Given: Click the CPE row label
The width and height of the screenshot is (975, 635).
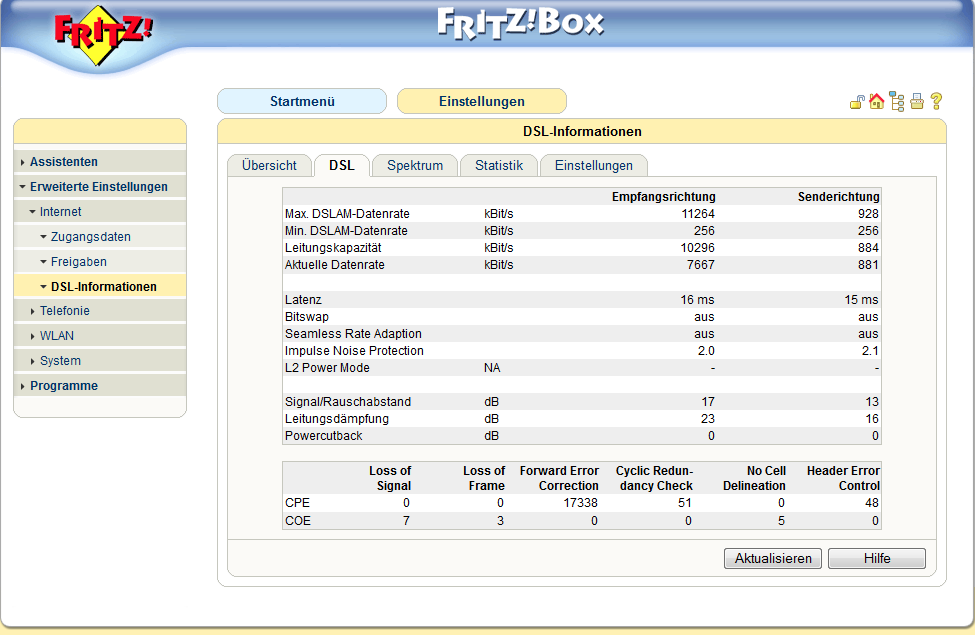Looking at the screenshot, I should [x=297, y=503].
